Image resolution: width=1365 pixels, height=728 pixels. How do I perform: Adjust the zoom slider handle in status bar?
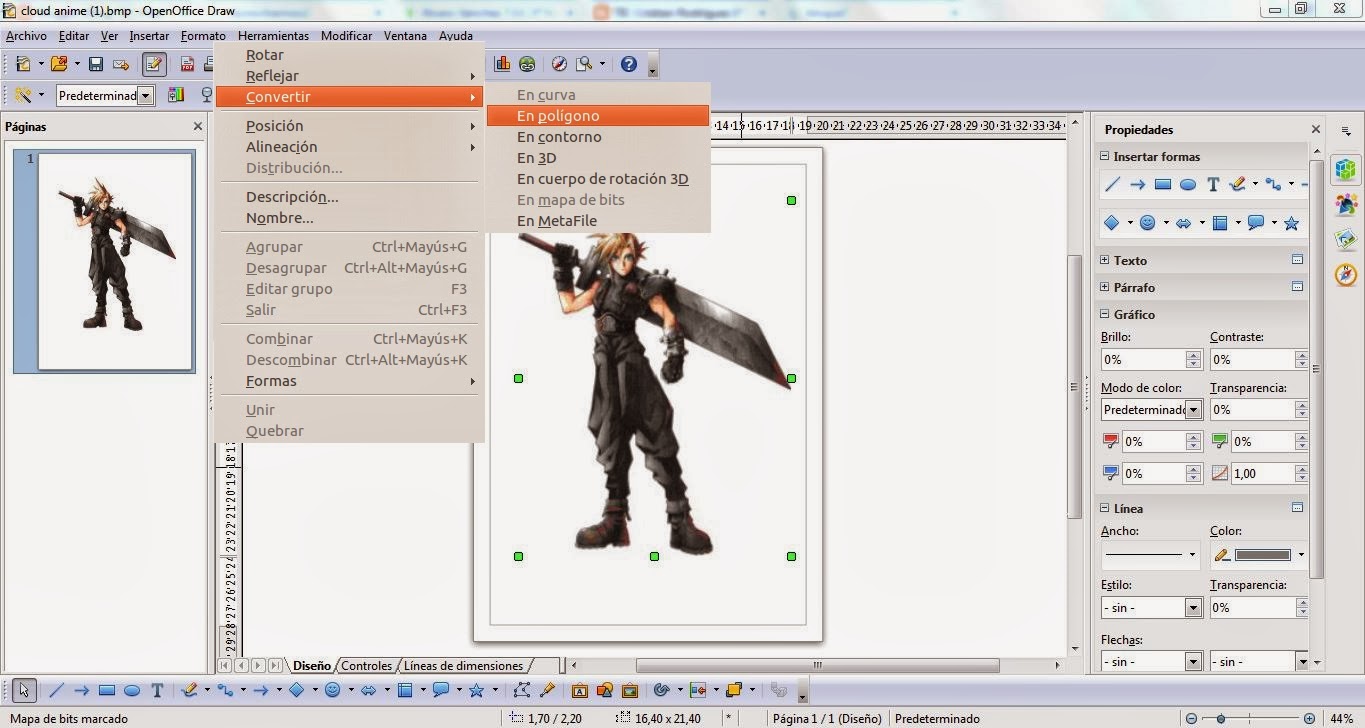(x=1220, y=719)
